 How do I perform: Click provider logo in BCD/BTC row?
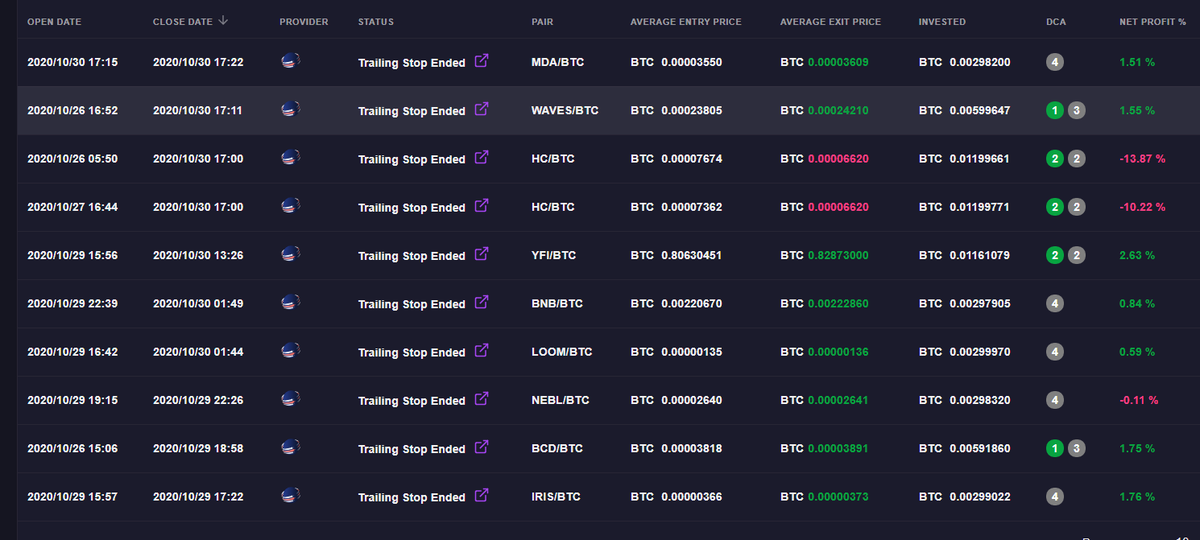pos(291,447)
